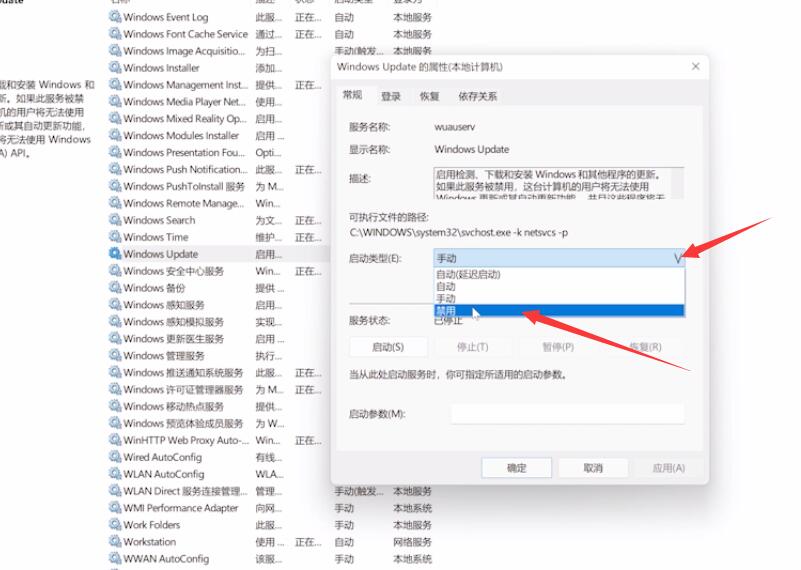The height and width of the screenshot is (570, 801).
Task: Click the gear icon beside Work Folders
Action: (115, 524)
